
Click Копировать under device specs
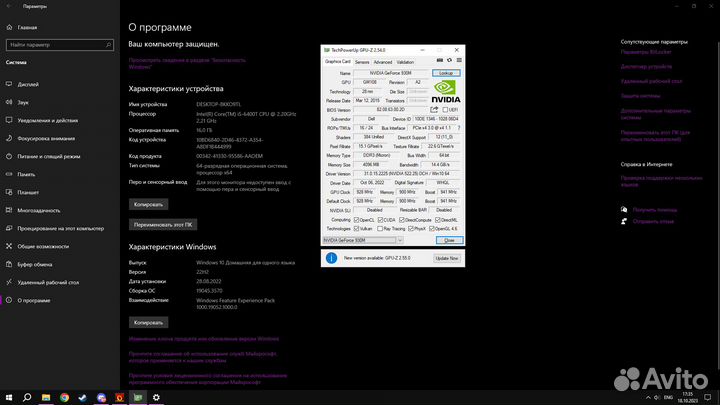(148, 204)
